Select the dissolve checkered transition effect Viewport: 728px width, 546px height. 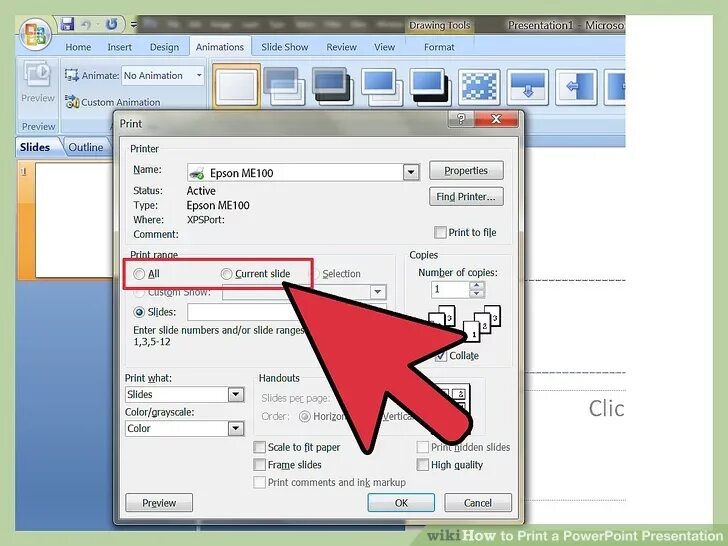(x=479, y=87)
